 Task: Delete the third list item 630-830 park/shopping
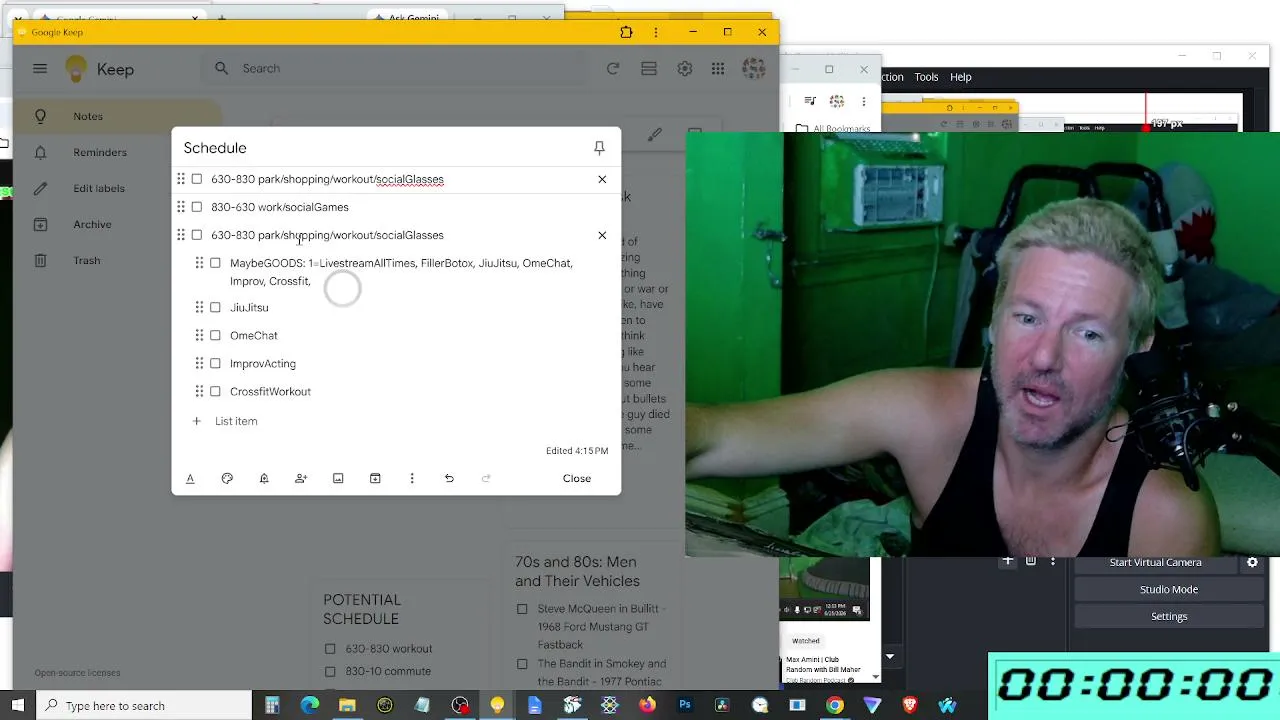point(602,235)
